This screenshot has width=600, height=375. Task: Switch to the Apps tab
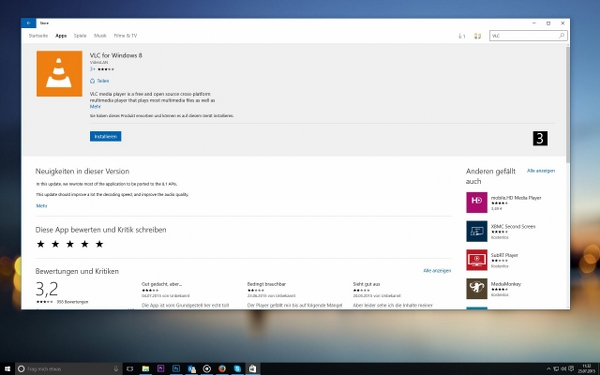click(61, 36)
